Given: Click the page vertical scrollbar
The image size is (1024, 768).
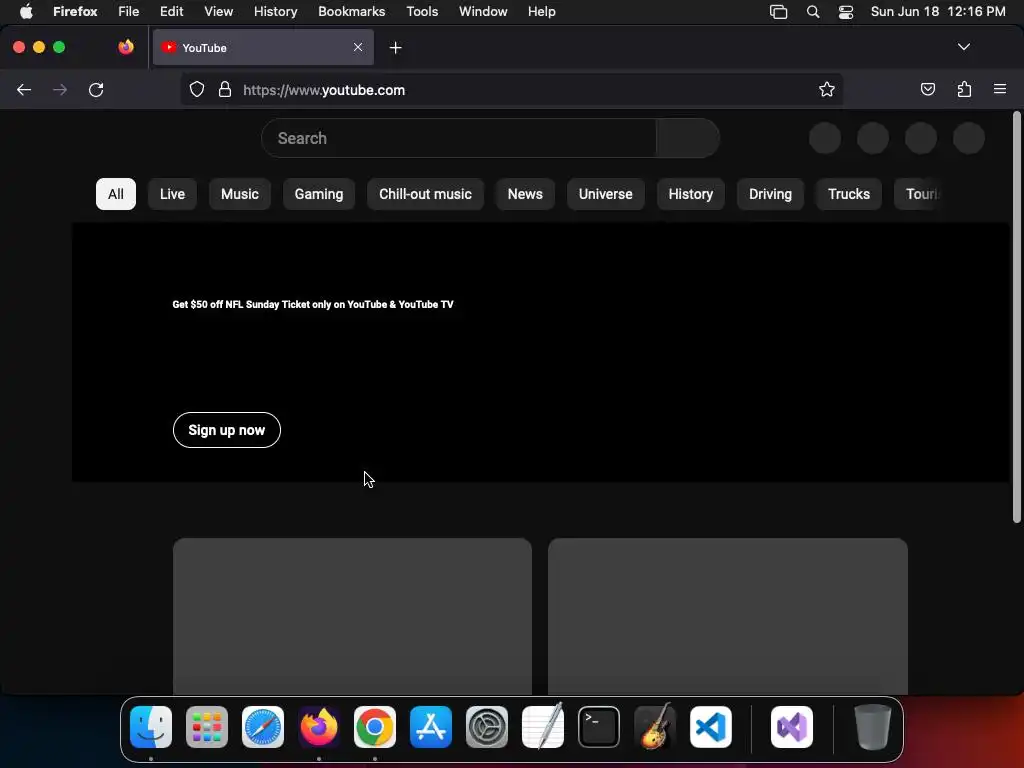Looking at the screenshot, I should coord(1016,317).
